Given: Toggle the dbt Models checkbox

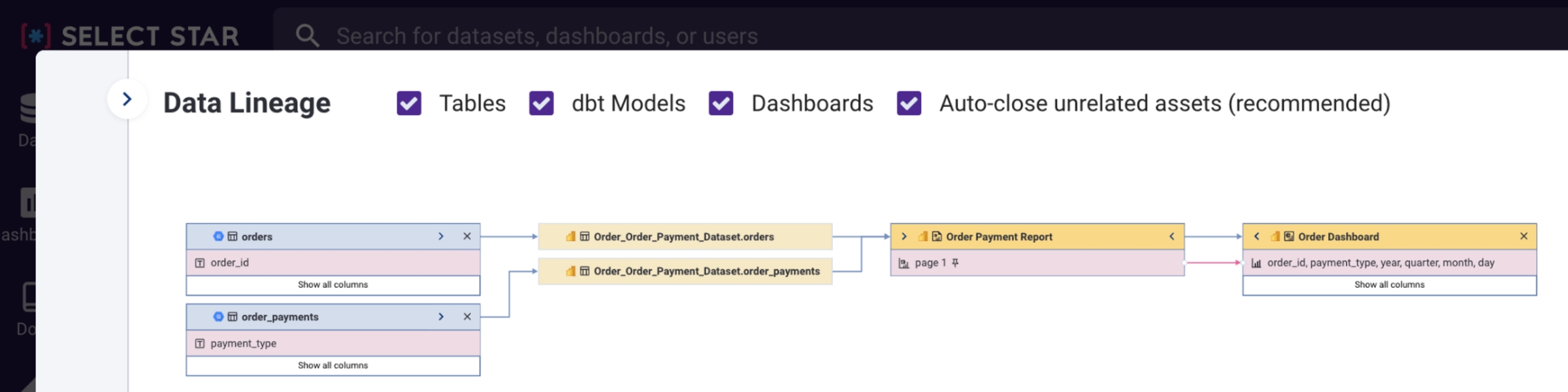Looking at the screenshot, I should pyautogui.click(x=541, y=103).
